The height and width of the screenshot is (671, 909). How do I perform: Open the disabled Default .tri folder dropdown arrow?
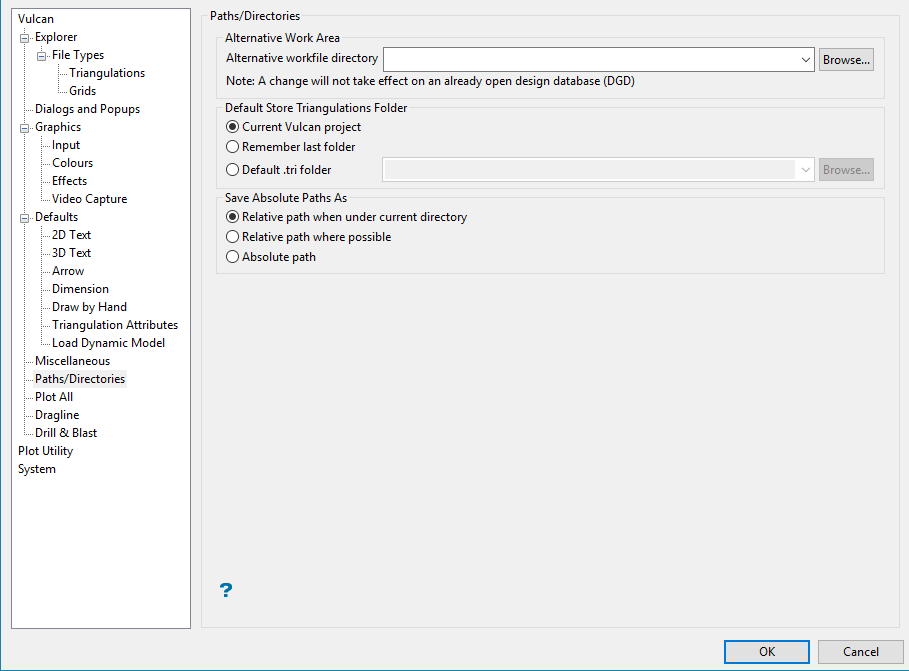(805, 170)
